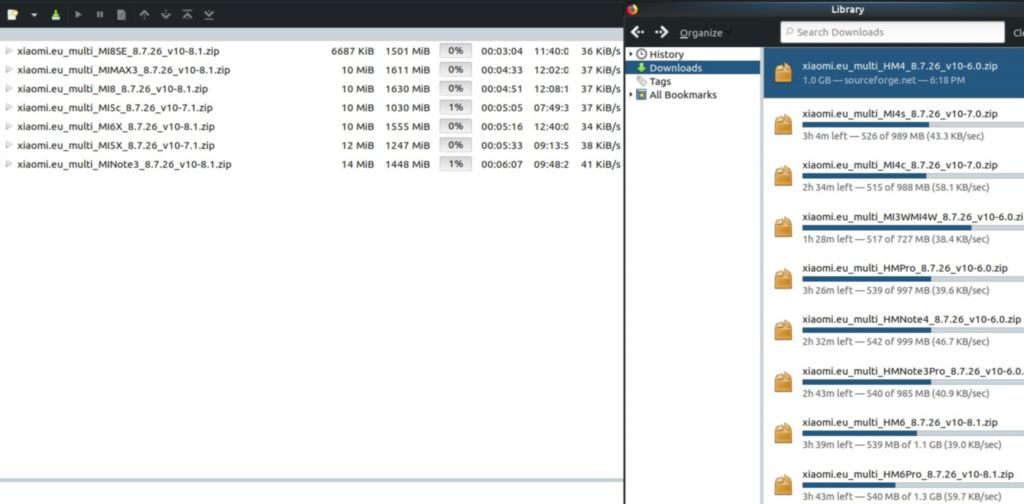Click the MI3WMI4W download progress bar
This screenshot has width=1024, height=504.
click(x=913, y=228)
